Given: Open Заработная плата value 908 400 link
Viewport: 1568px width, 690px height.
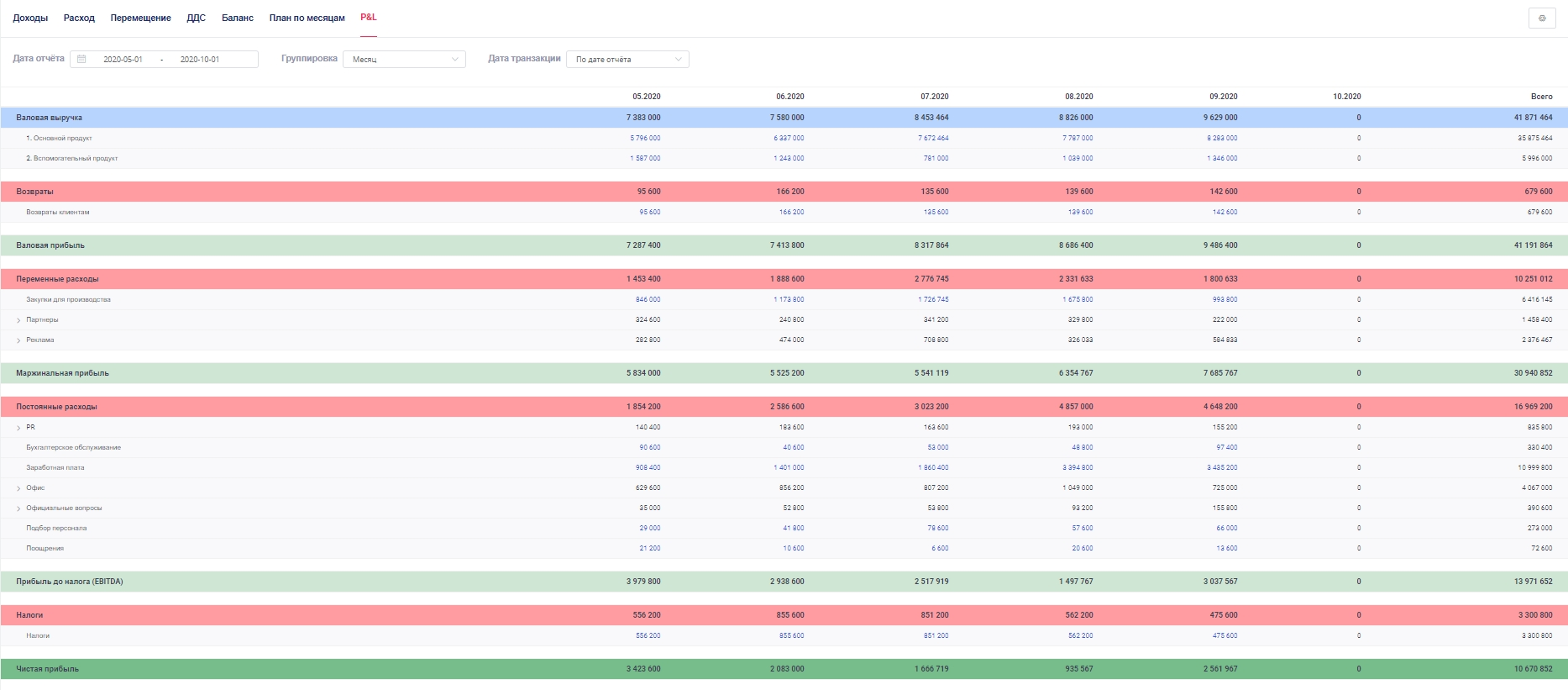Looking at the screenshot, I should point(648,467).
